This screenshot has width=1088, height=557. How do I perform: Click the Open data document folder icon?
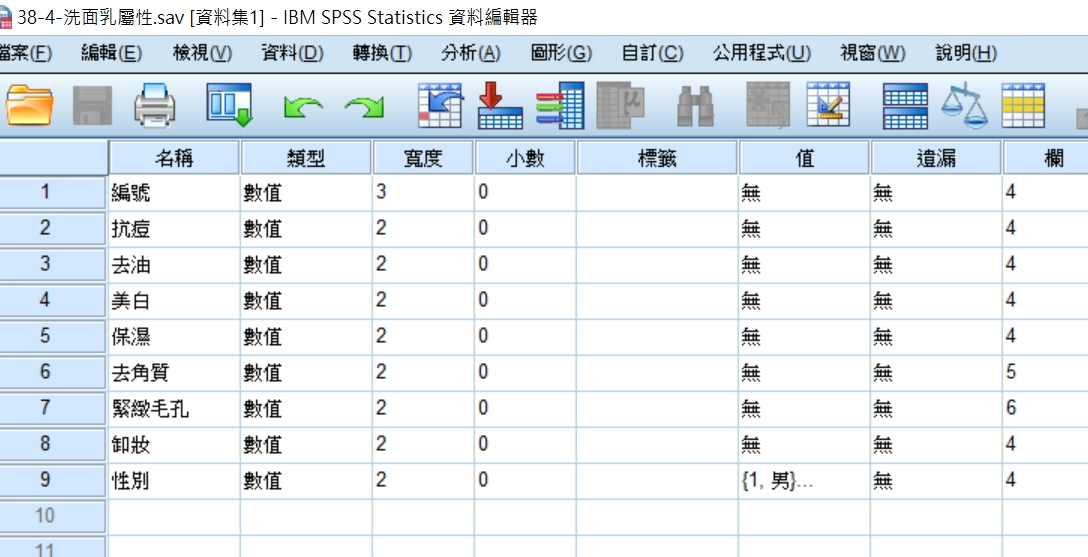[30, 104]
